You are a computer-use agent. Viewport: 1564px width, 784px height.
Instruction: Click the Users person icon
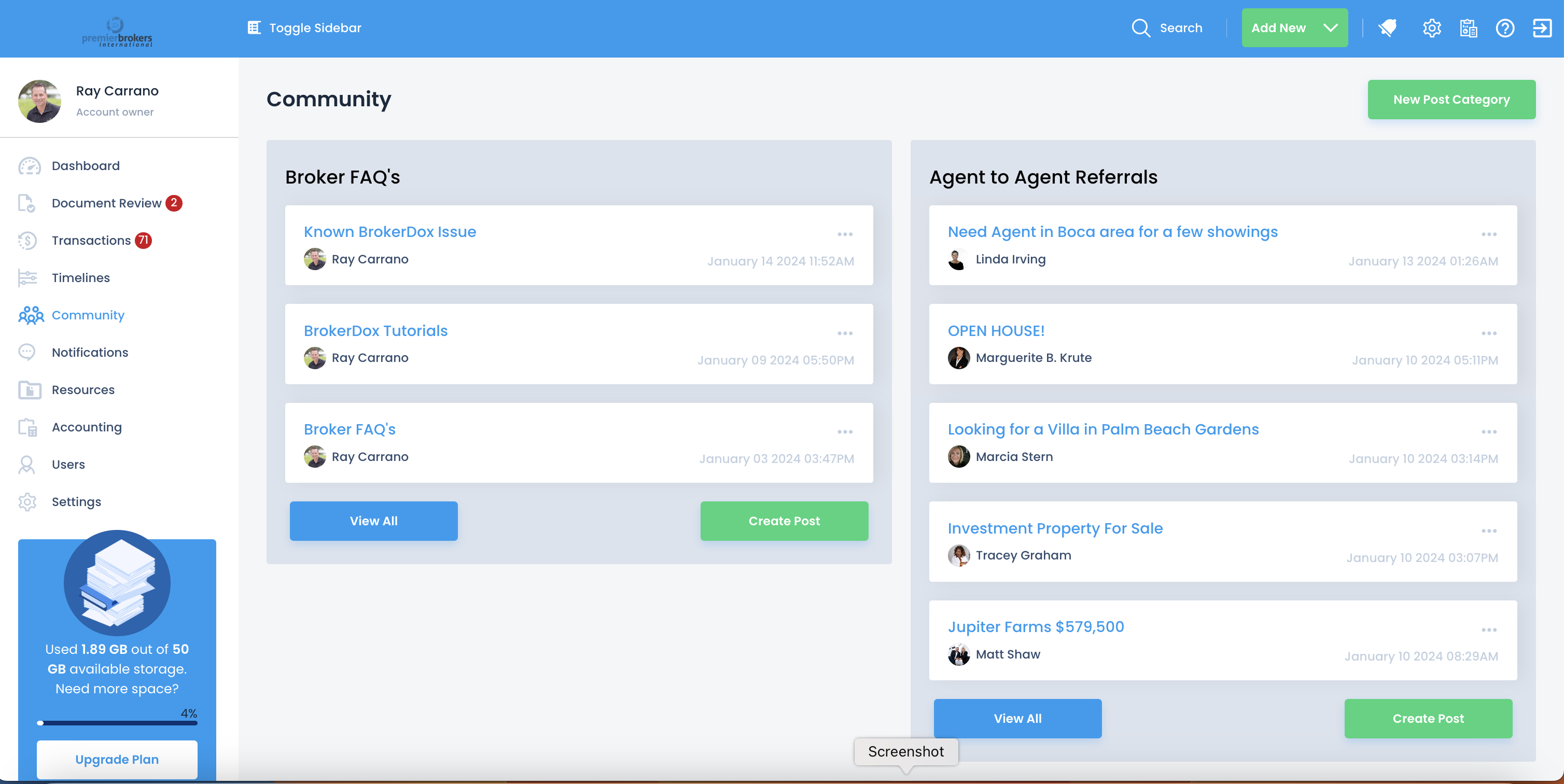point(27,465)
